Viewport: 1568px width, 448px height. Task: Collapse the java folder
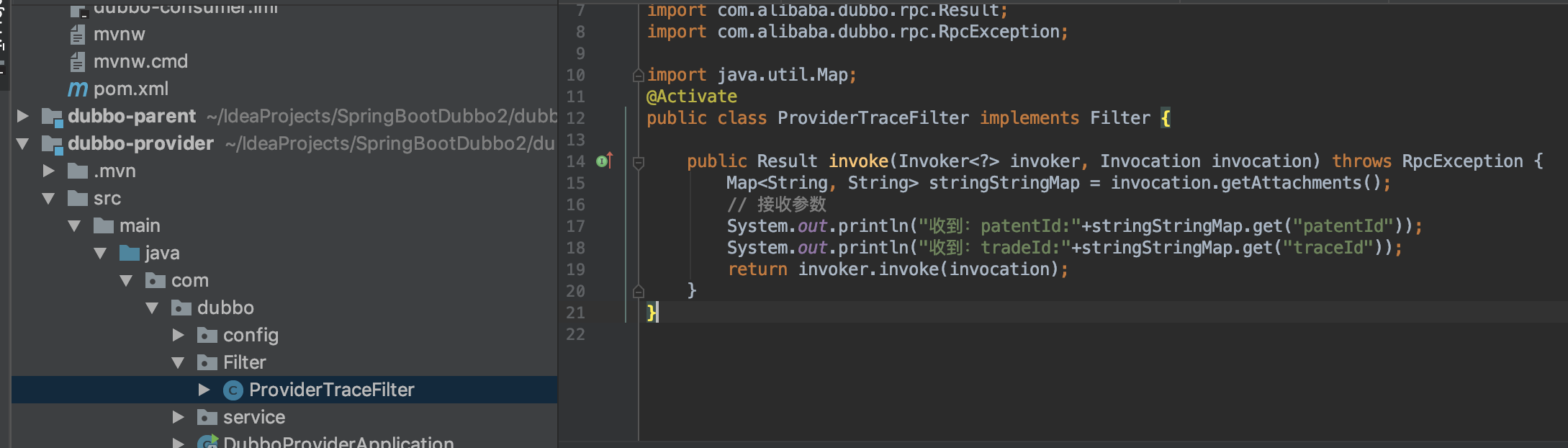(x=100, y=254)
